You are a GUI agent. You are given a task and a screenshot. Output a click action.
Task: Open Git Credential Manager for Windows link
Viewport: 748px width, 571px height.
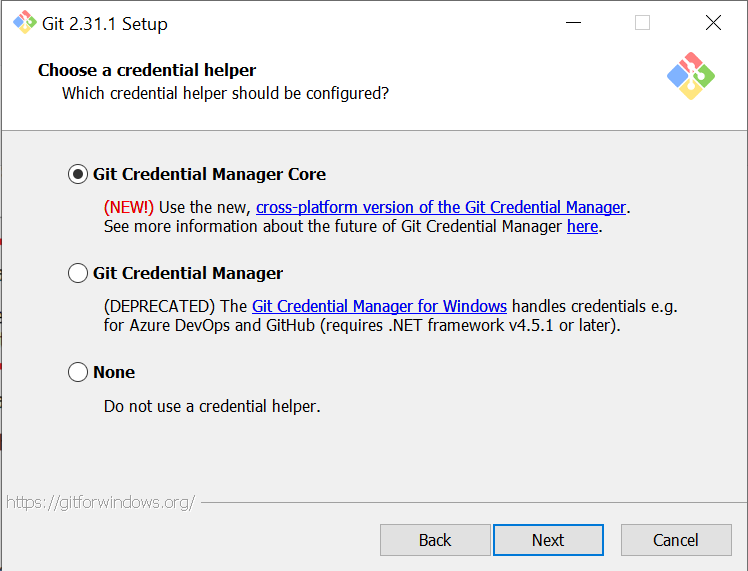(x=379, y=306)
